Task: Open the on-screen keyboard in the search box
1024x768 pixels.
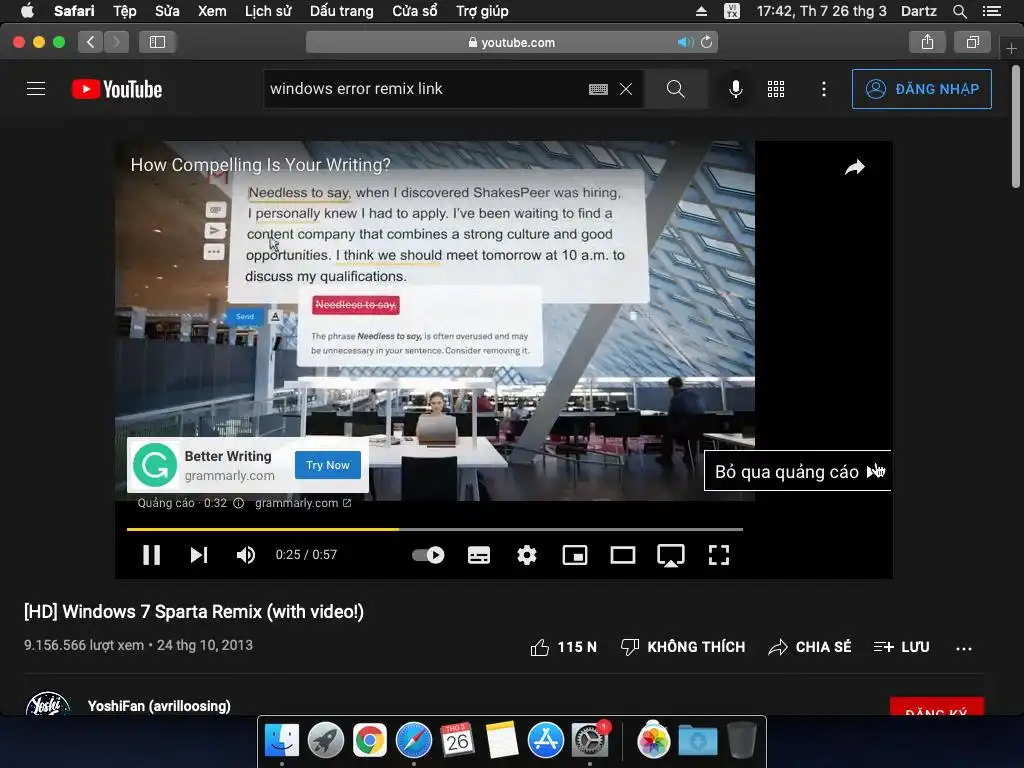Action: 598,89
